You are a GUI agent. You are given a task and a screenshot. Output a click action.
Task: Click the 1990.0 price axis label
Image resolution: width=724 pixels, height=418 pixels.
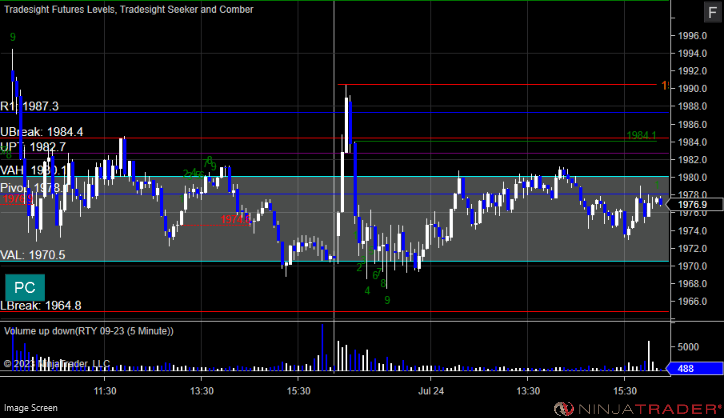point(692,89)
